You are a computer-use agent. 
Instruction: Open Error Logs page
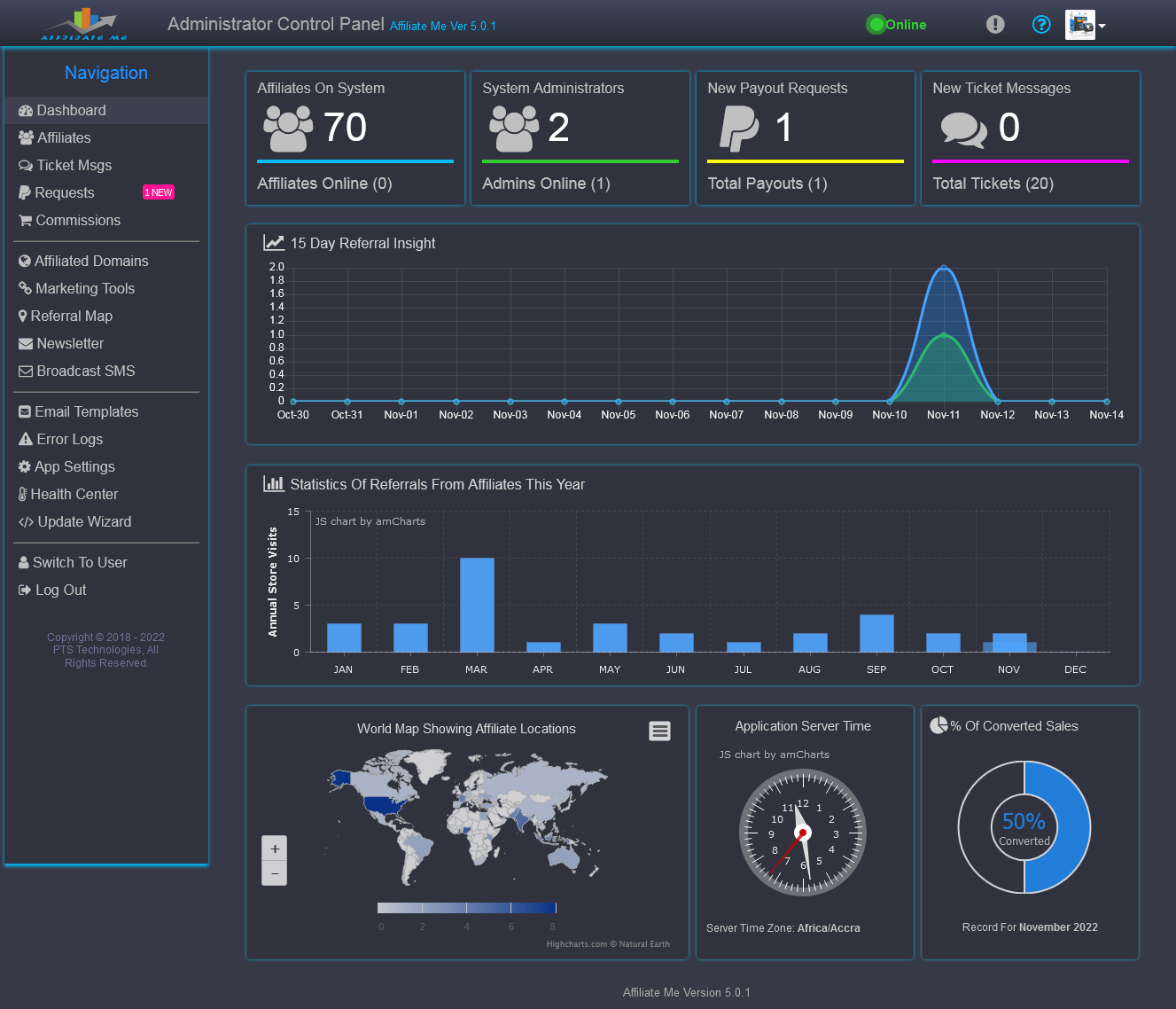(70, 439)
